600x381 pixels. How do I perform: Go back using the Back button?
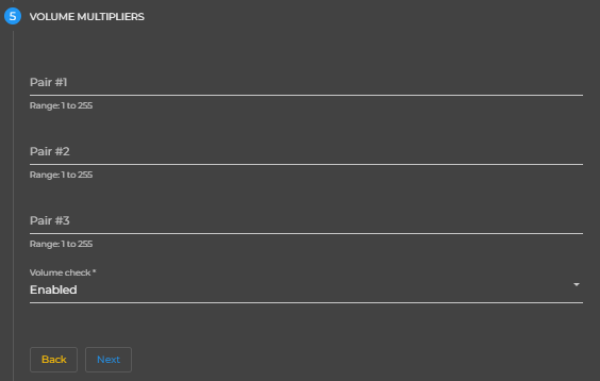coord(54,360)
